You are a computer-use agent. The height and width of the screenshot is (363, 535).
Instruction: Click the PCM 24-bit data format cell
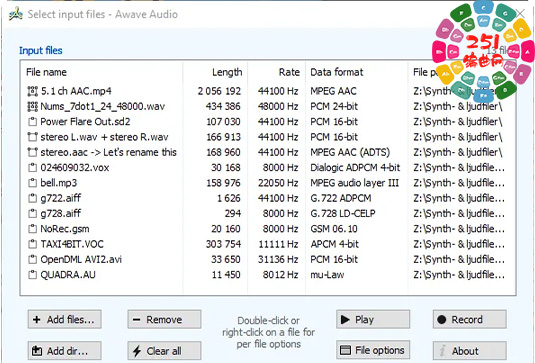coord(334,106)
